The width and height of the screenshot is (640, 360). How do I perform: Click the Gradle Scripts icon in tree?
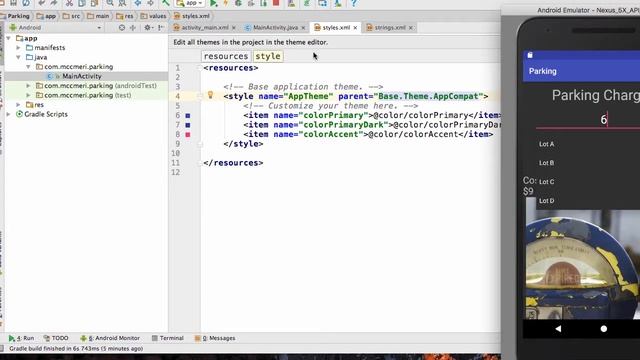coord(19,114)
